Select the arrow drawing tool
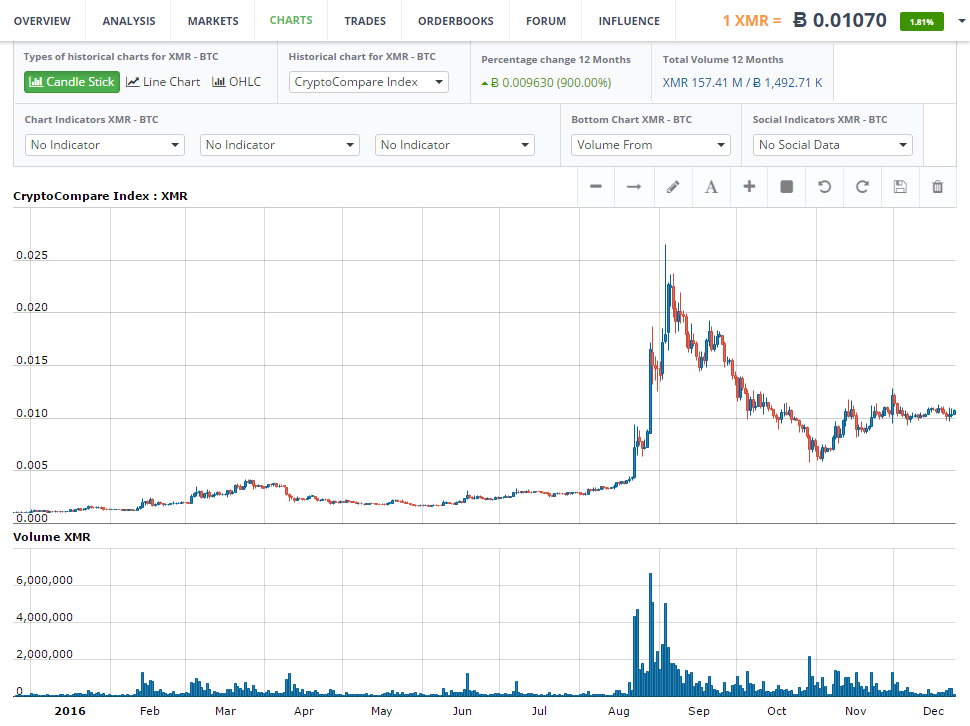This screenshot has height=726, width=970. pyautogui.click(x=634, y=187)
